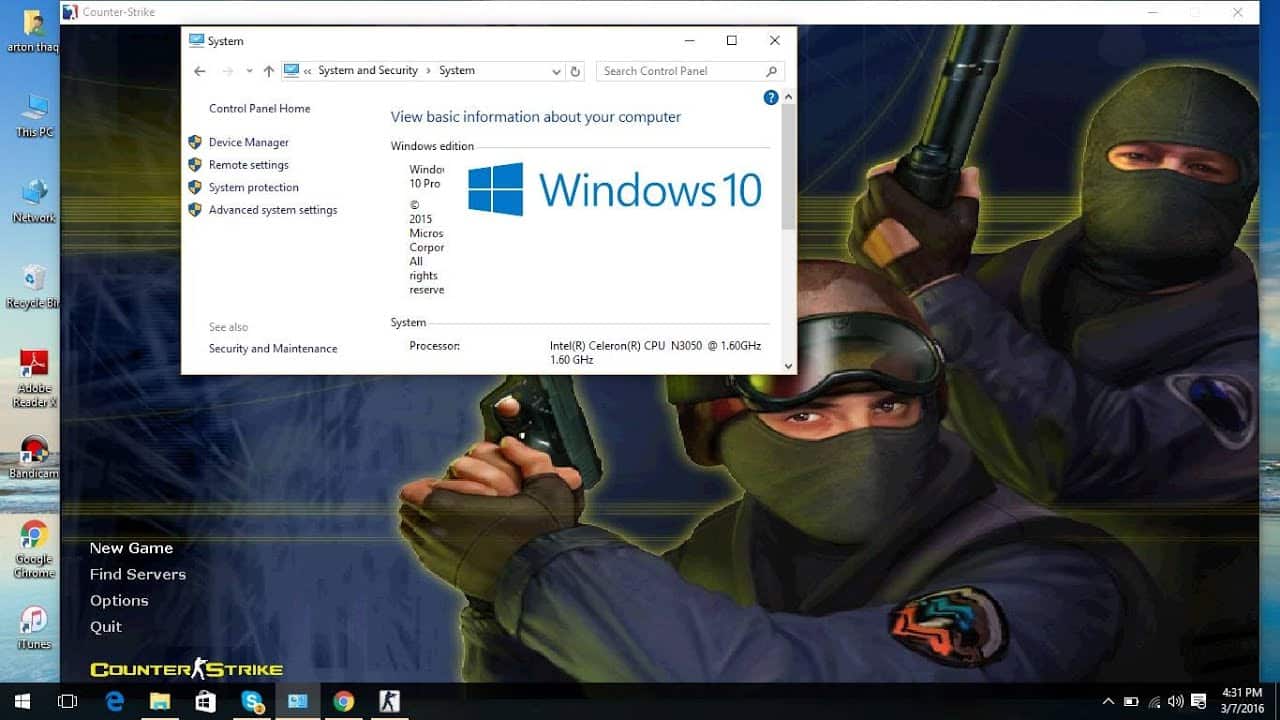Open the Start menu
Viewport: 1280px width, 720px height.
(21, 701)
